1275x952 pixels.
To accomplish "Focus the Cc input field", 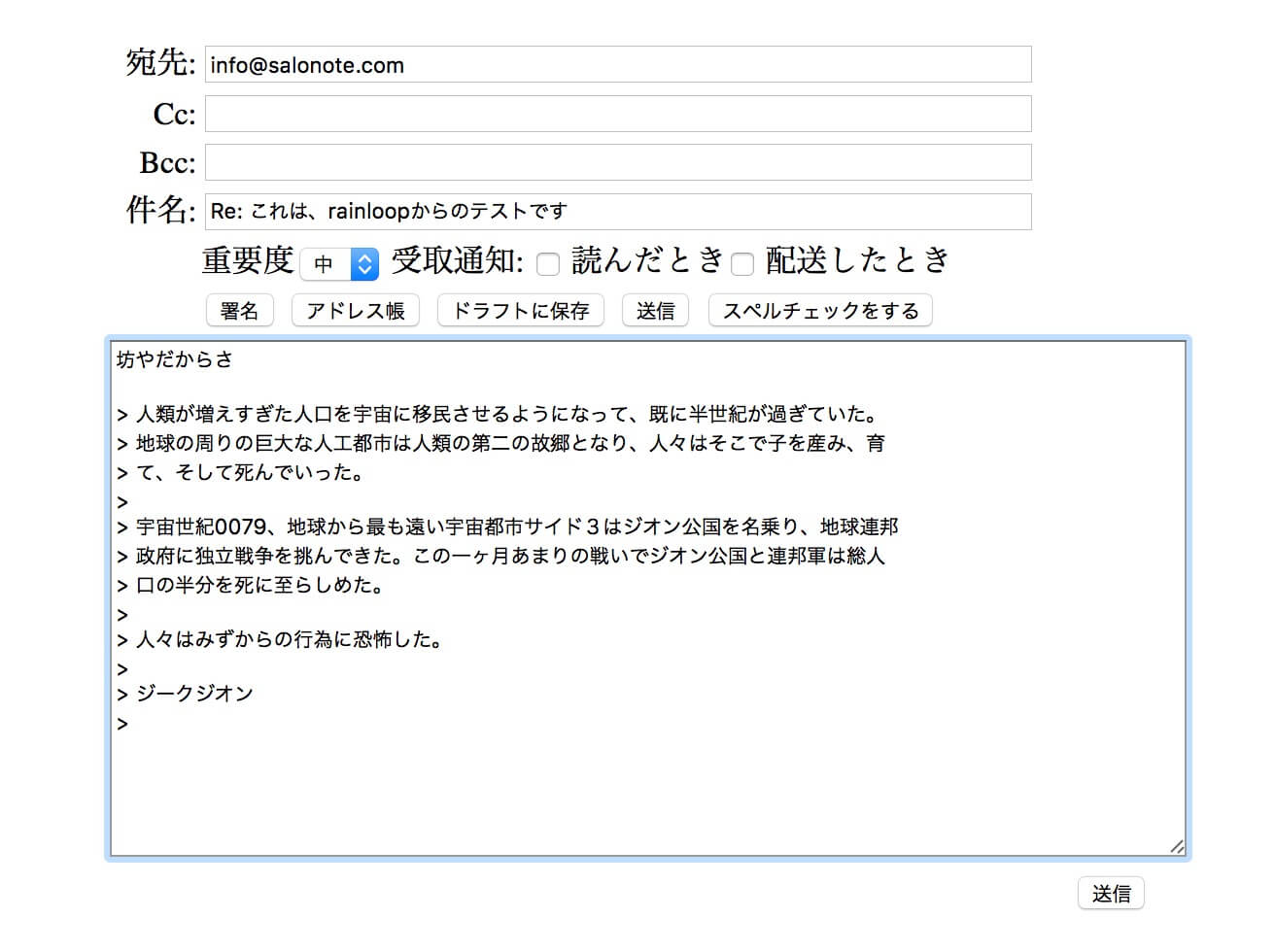I will pyautogui.click(x=618, y=114).
